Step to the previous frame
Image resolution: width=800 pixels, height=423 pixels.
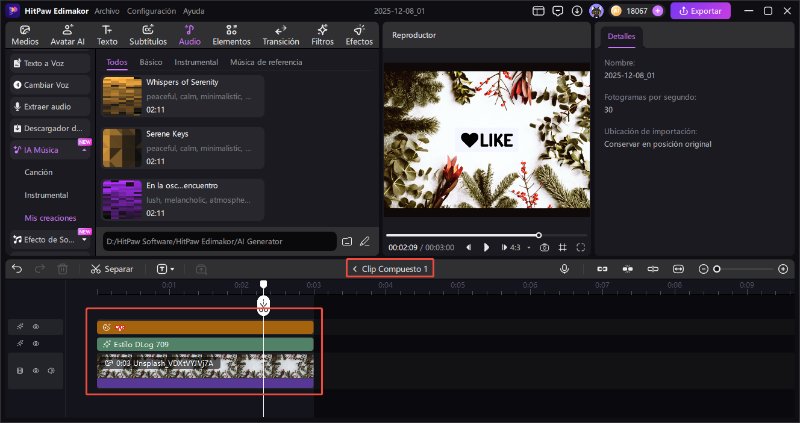[x=469, y=247]
